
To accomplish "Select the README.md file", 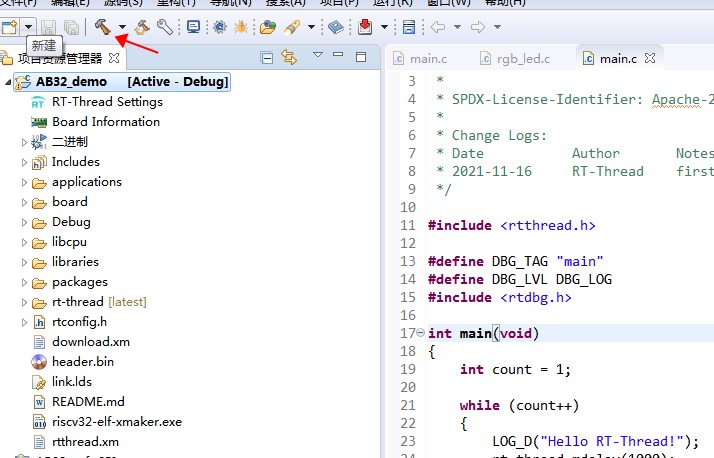I will click(88, 402).
